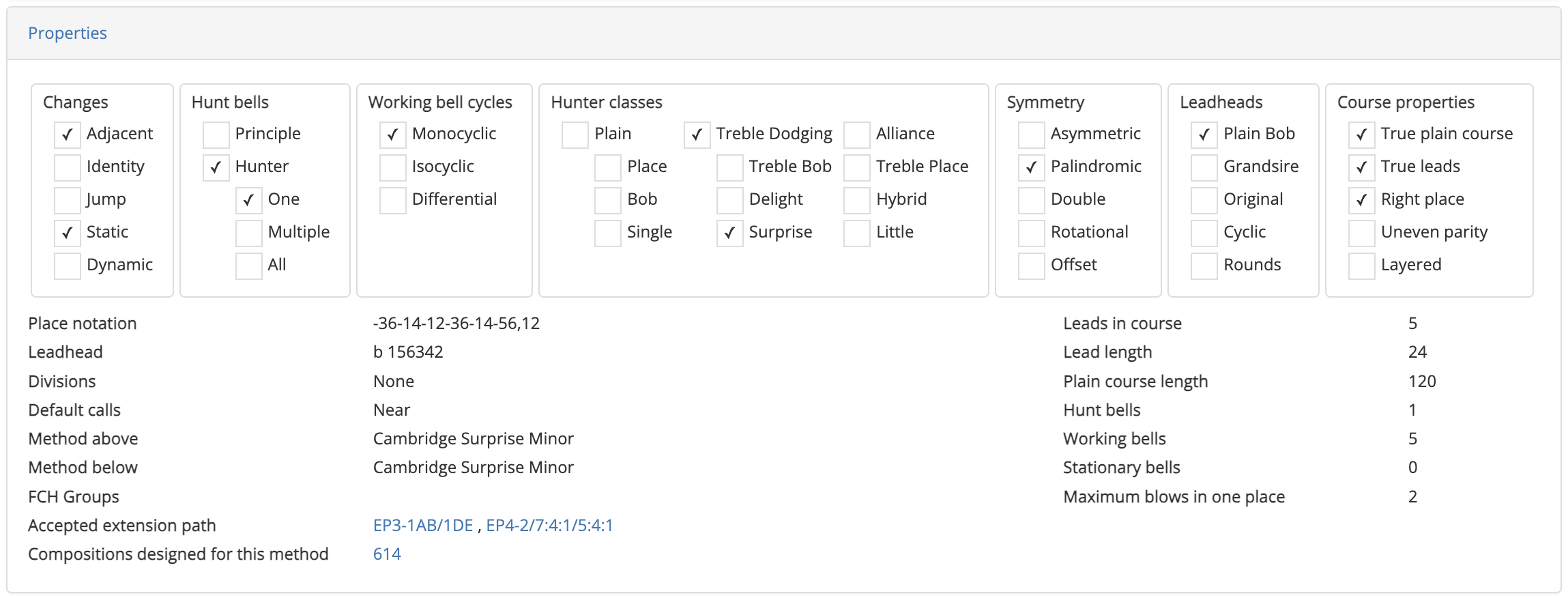Screen dimensions: 1568x598
Task: Check the Dynamic changes checkbox
Action: click(68, 266)
